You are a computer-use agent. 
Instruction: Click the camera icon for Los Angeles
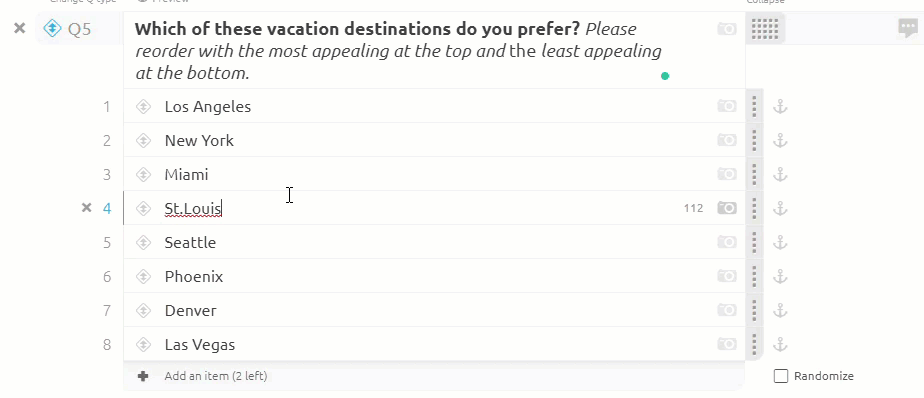tap(727, 106)
